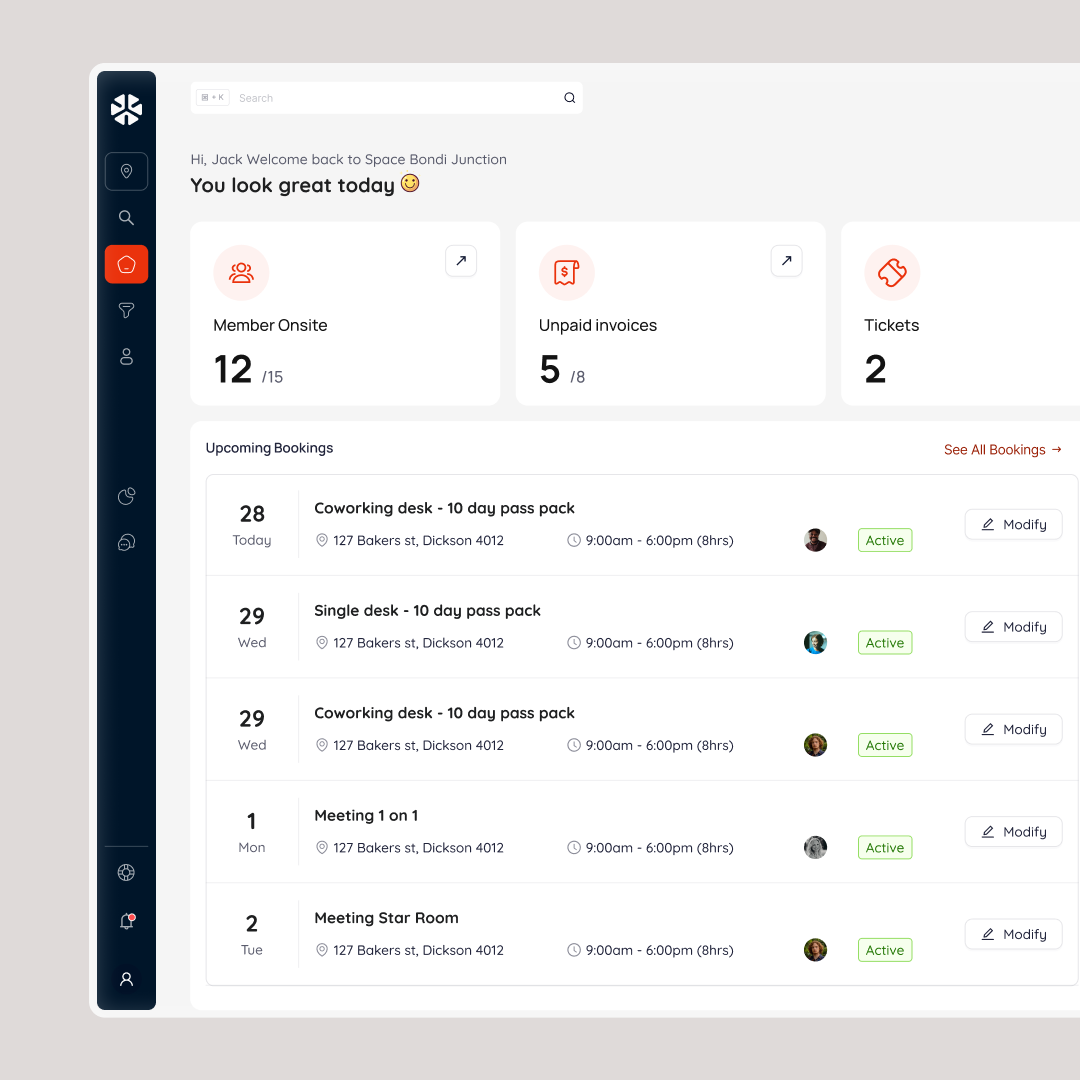1080x1080 pixels.
Task: Click the Space logo at the top
Action: point(126,110)
